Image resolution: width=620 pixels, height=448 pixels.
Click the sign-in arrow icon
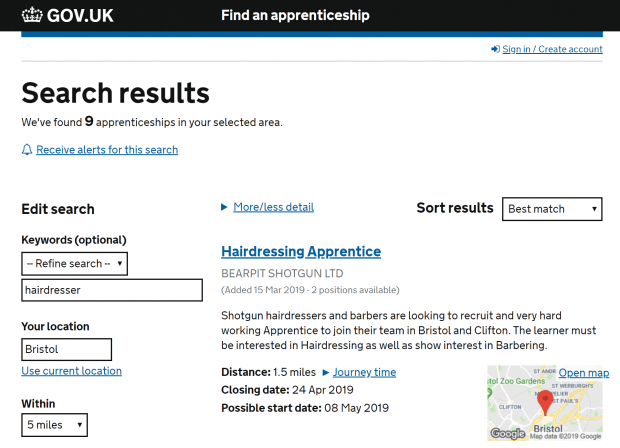coord(495,49)
